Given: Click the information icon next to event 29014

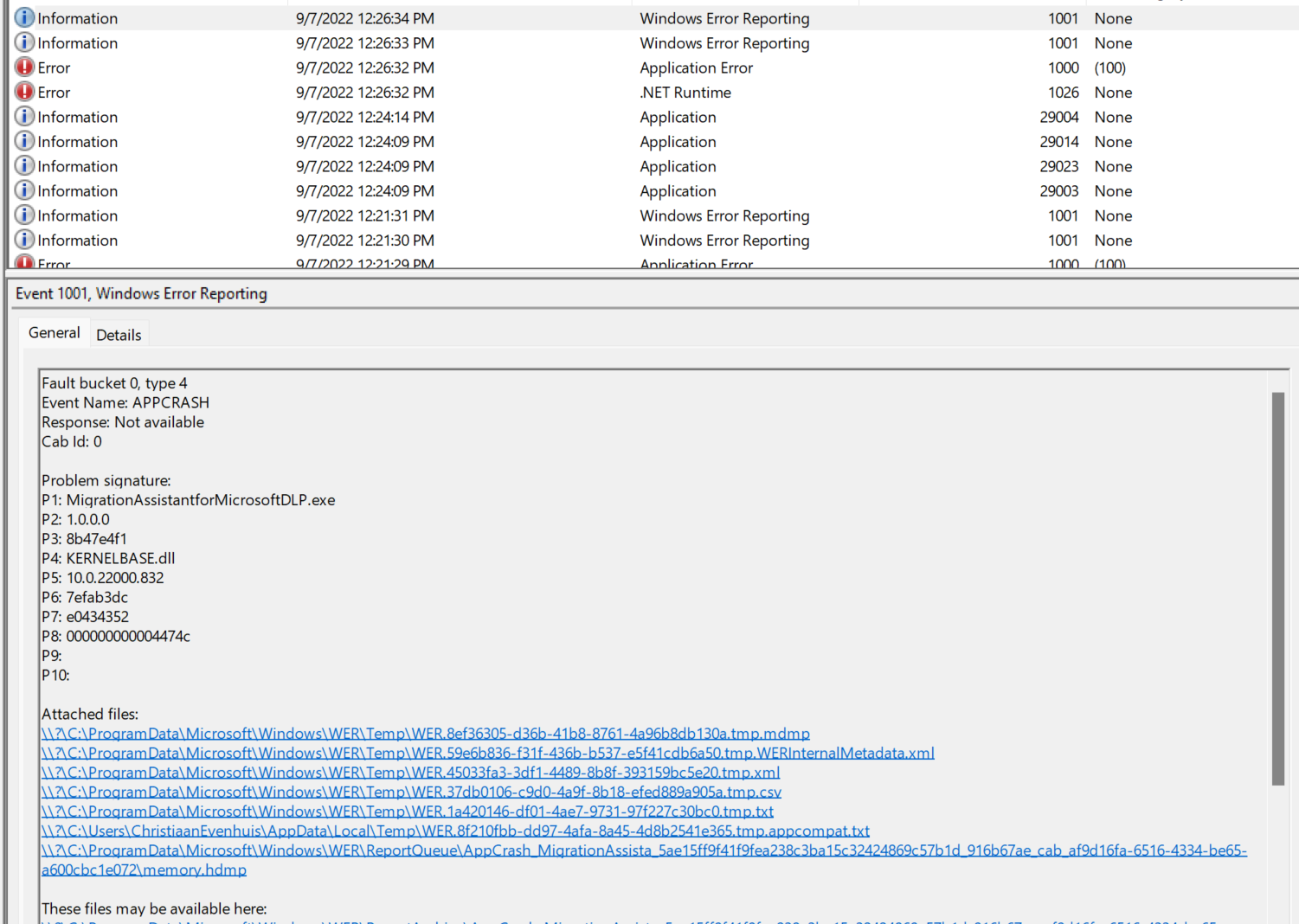Looking at the screenshot, I should point(24,140).
